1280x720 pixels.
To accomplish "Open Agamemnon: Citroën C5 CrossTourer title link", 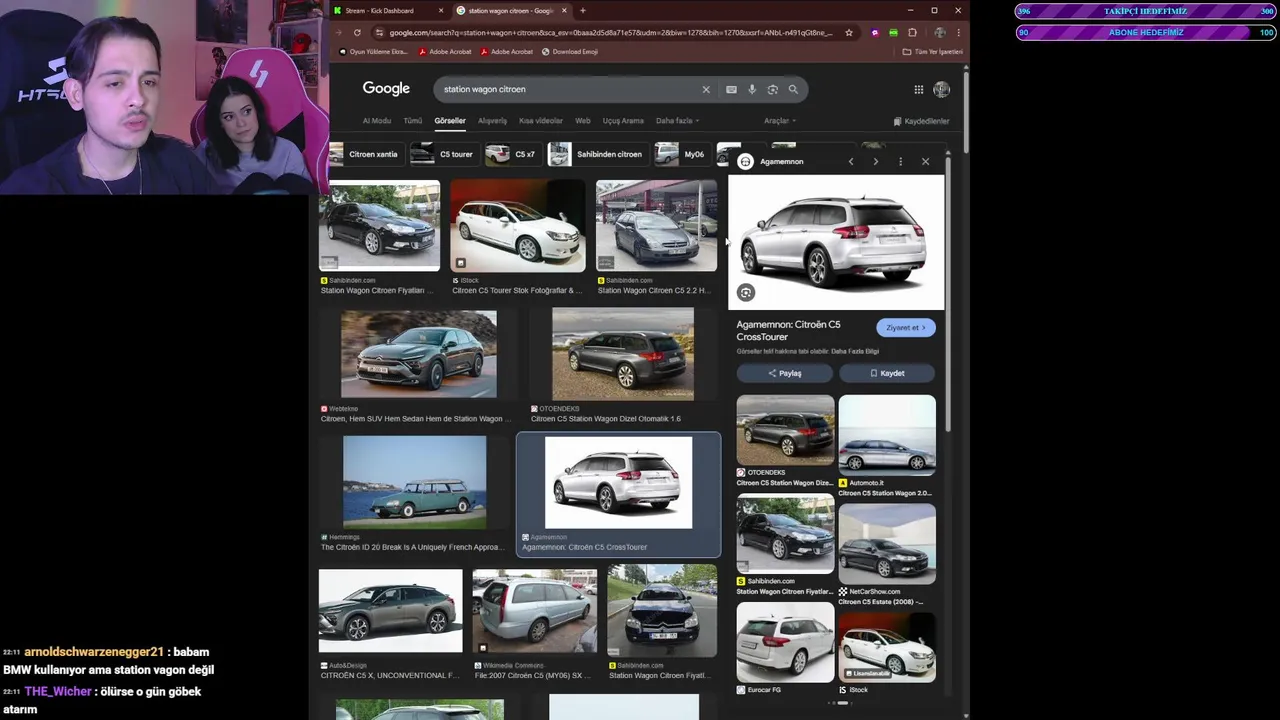I will pos(788,331).
